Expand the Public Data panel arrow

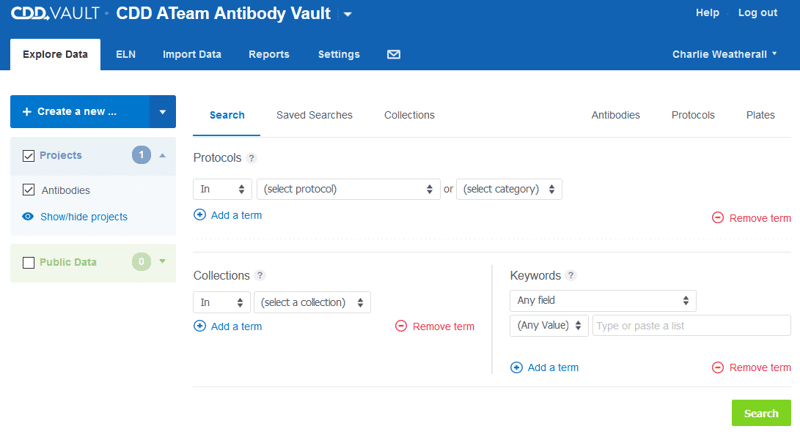coord(162,261)
